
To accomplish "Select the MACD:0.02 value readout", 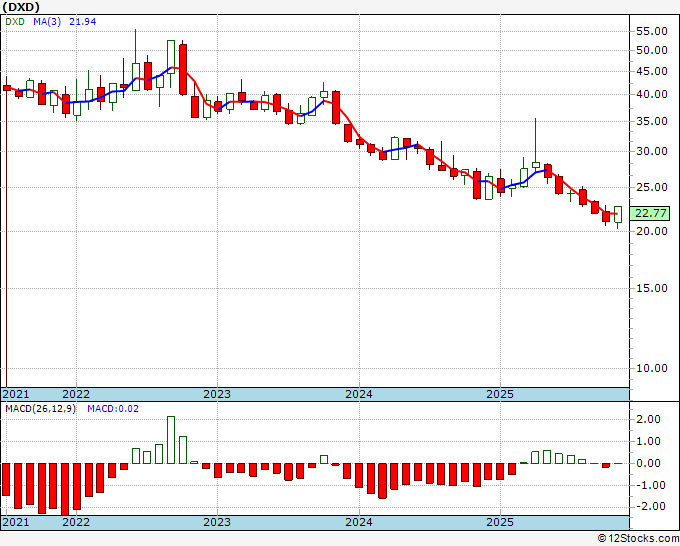I will coord(113,409).
